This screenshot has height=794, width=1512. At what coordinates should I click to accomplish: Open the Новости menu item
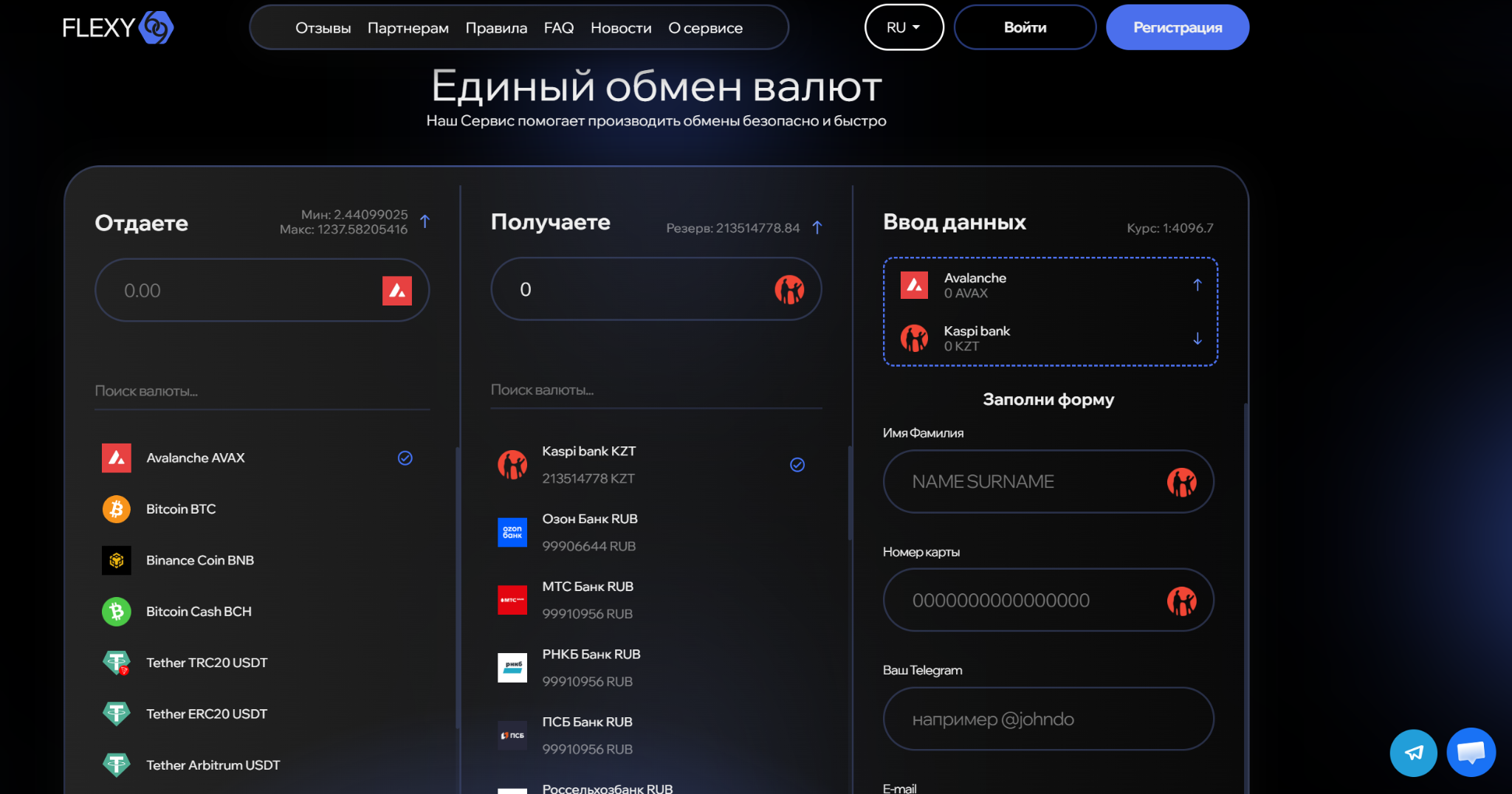[x=621, y=28]
